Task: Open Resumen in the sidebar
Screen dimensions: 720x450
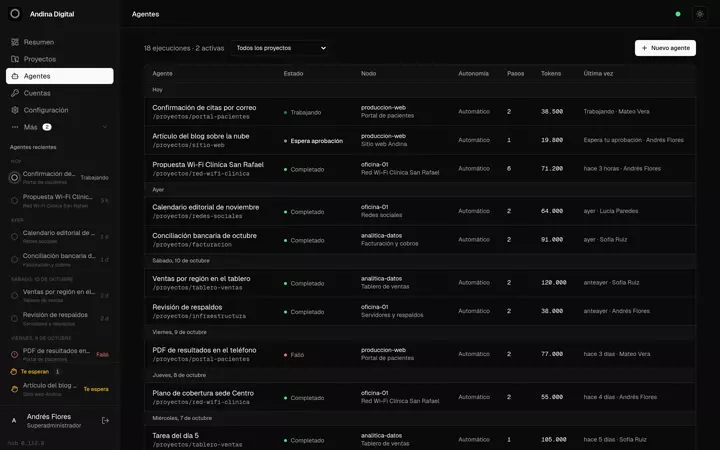Action: pos(60,42)
